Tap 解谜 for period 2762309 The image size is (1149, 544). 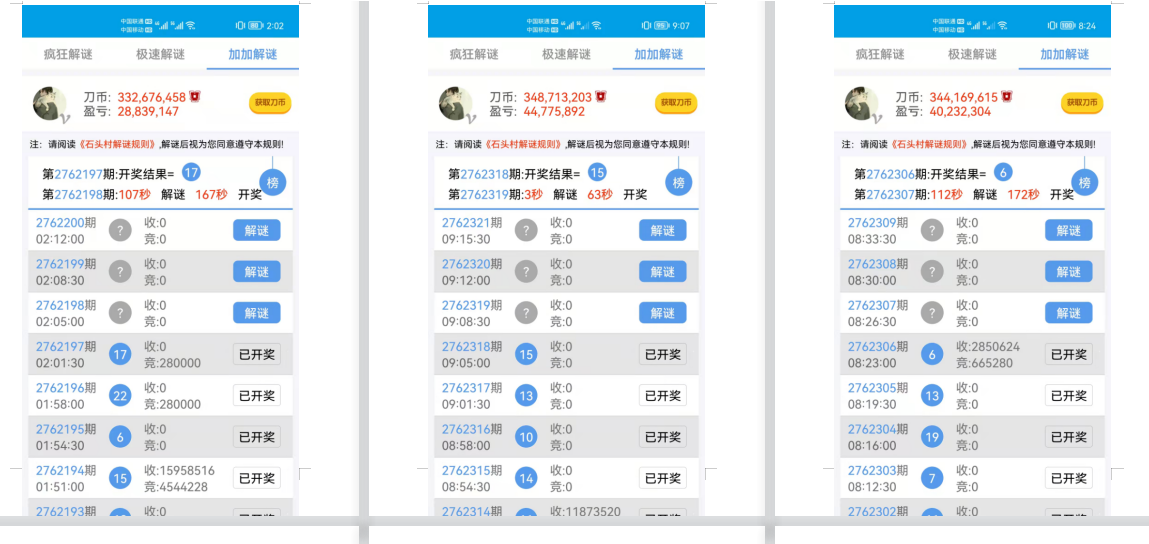pos(1069,230)
